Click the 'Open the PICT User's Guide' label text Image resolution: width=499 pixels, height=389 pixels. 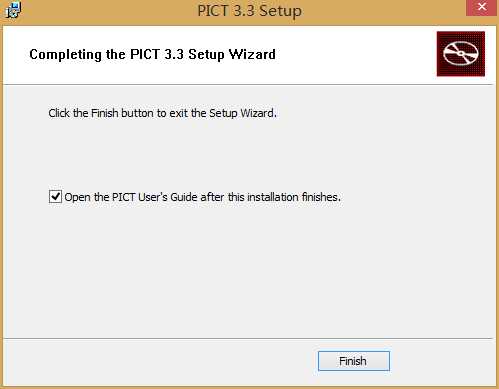click(202, 197)
